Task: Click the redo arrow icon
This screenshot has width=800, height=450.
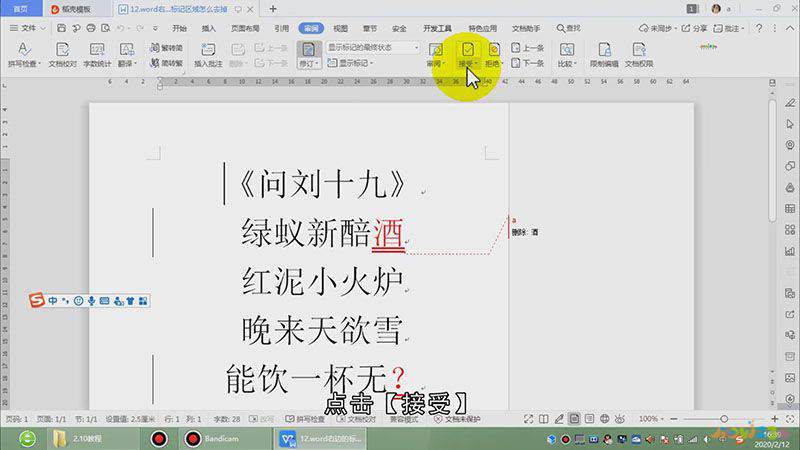Action: tap(140, 28)
